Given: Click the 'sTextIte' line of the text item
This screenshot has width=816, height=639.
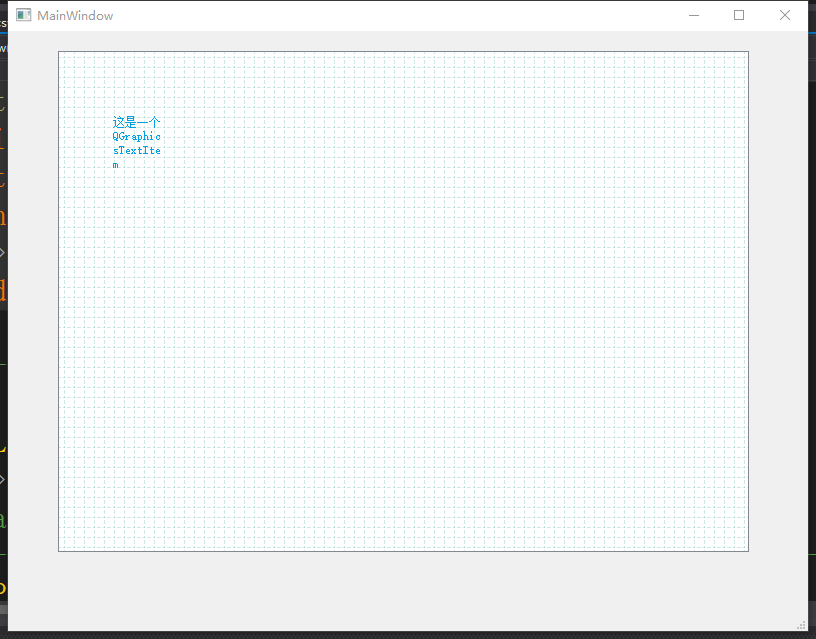Looking at the screenshot, I should coord(136,150).
